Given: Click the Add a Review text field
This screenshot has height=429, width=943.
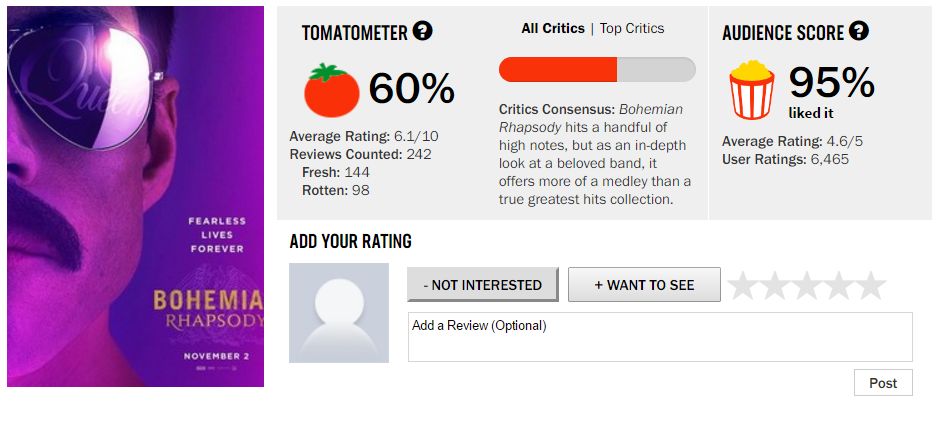Looking at the screenshot, I should (660, 337).
